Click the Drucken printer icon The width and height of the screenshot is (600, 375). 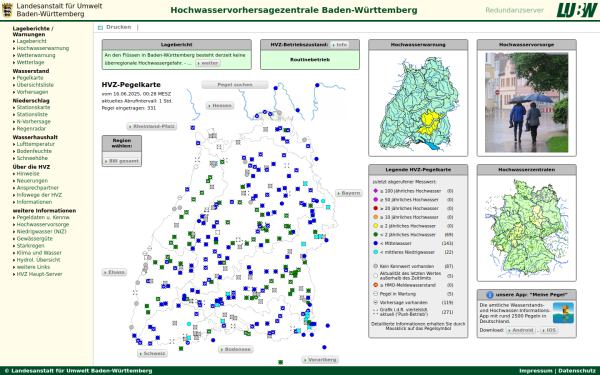point(100,27)
